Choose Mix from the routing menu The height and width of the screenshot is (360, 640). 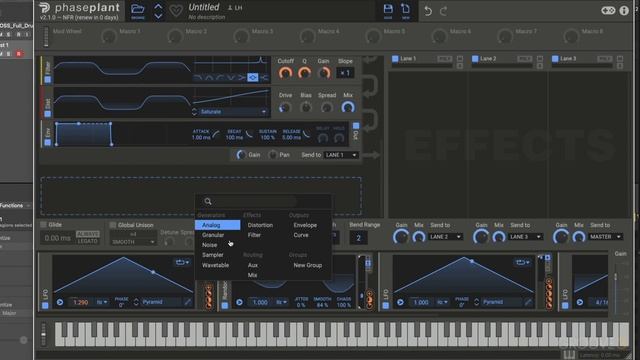[253, 275]
